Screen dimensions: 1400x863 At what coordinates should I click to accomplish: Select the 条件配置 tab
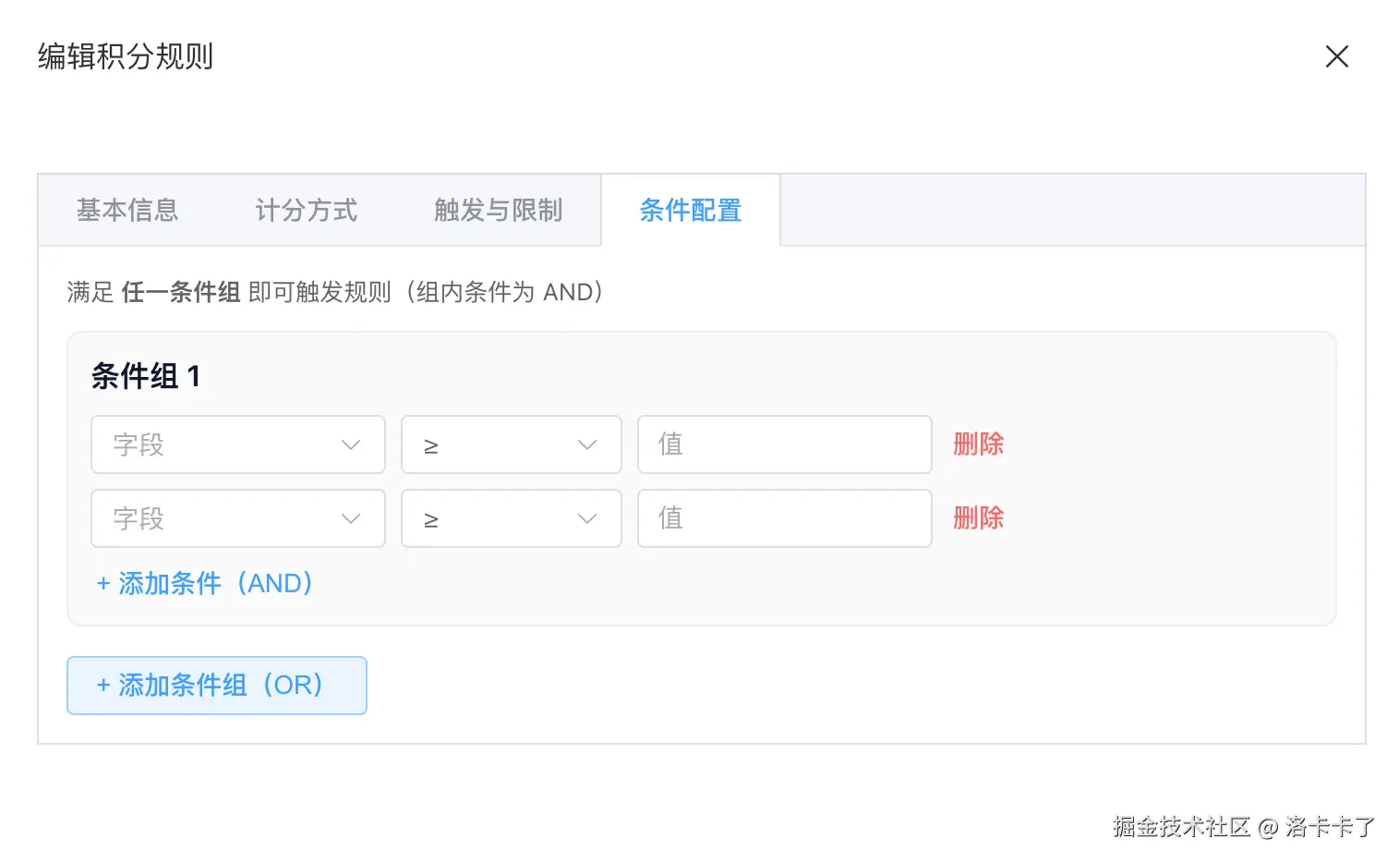[690, 211]
